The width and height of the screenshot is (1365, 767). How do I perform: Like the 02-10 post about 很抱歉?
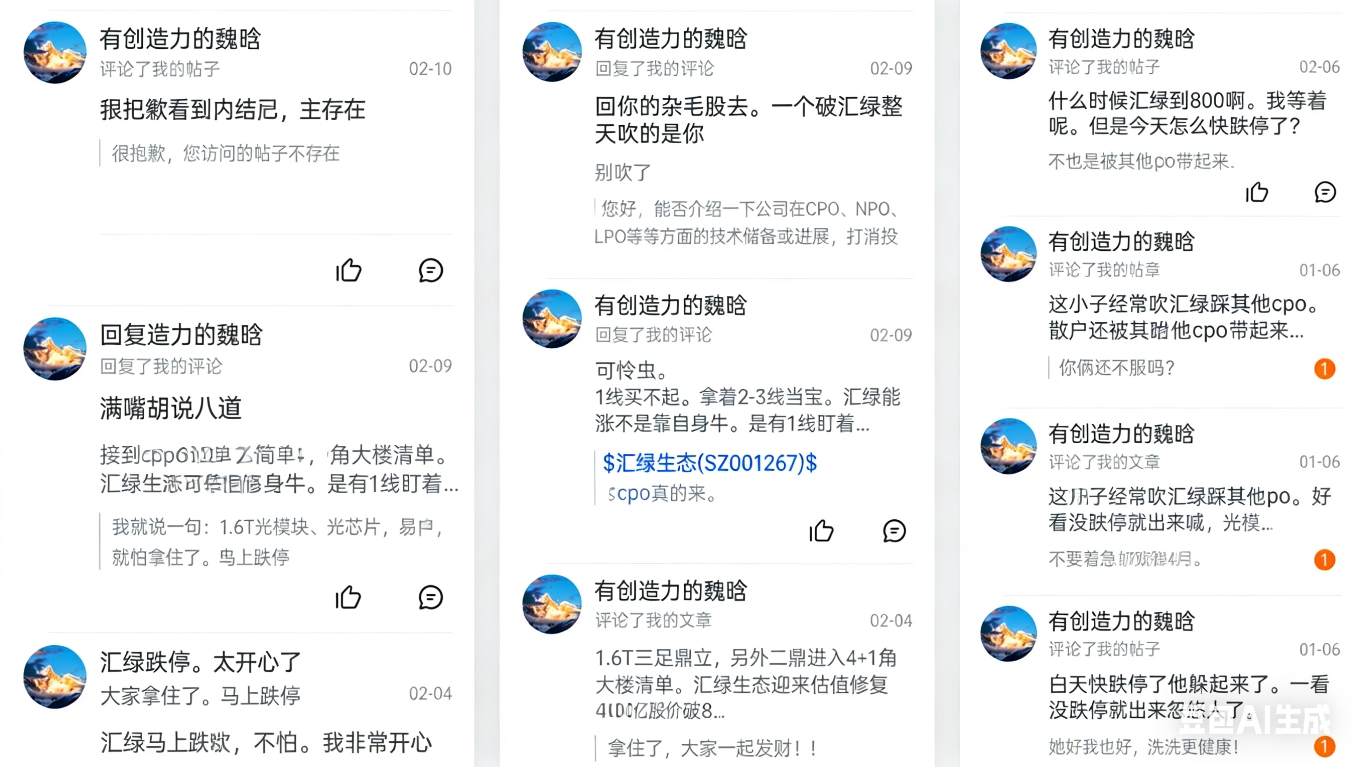point(349,270)
